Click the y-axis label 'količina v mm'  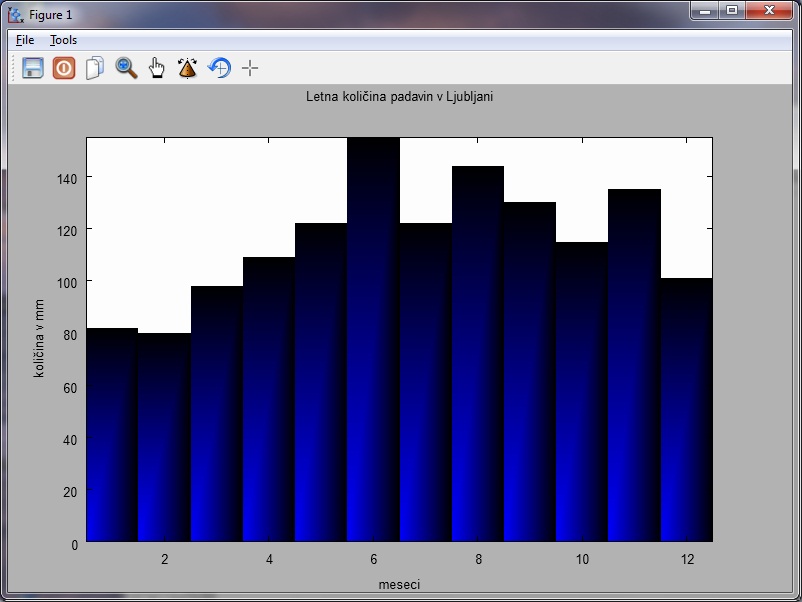pos(40,339)
